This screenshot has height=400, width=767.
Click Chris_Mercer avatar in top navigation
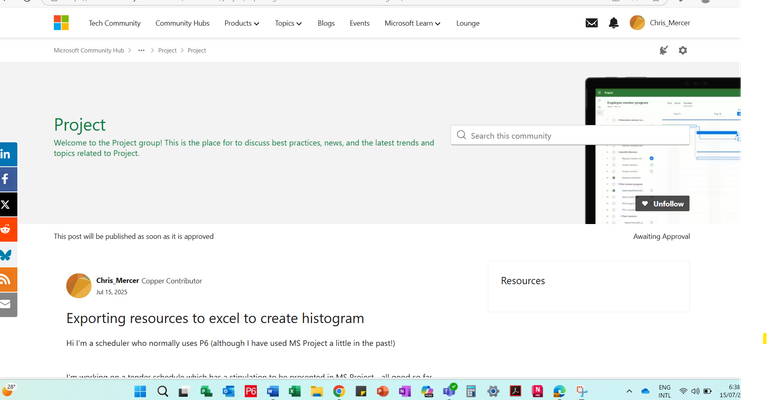pyautogui.click(x=637, y=22)
